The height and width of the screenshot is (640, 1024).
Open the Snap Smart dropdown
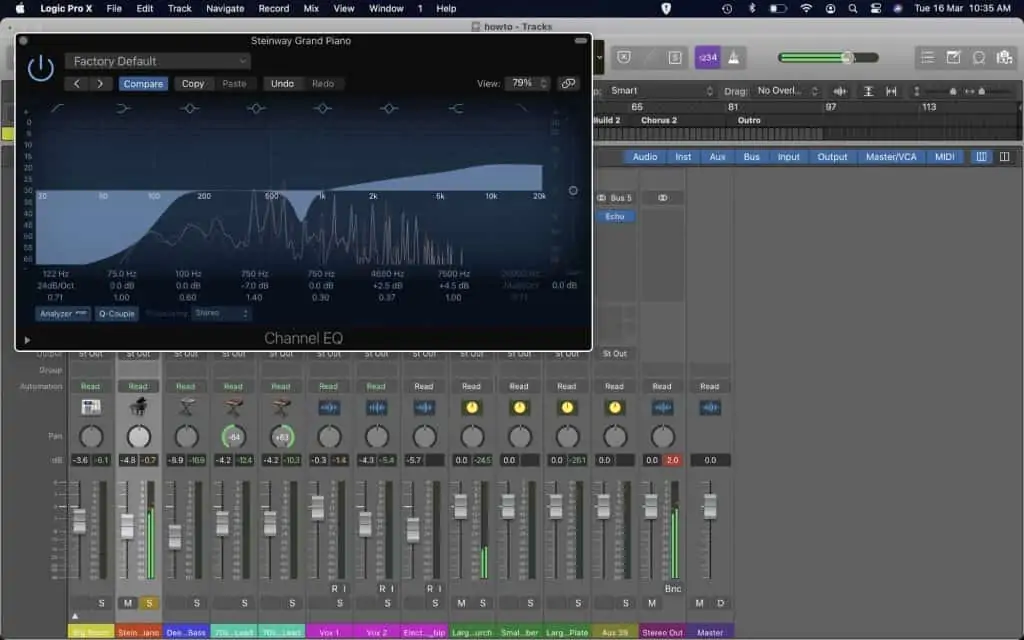click(x=660, y=91)
